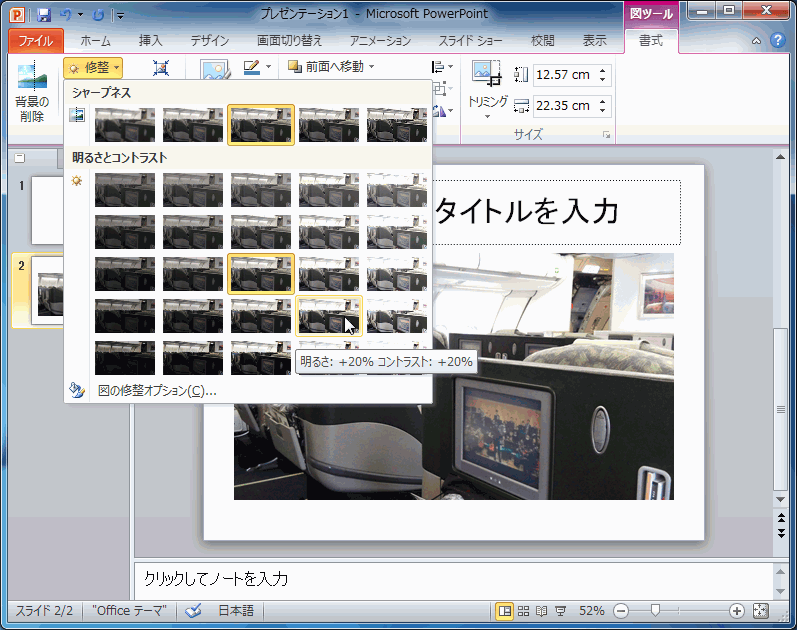Click the notes area クリックしてノートを入力
Image resolution: width=797 pixels, height=630 pixels.
pyautogui.click(x=216, y=579)
